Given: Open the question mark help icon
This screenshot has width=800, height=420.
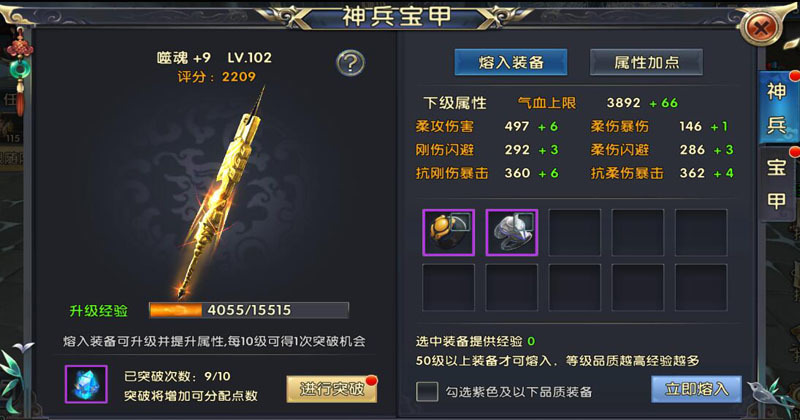Looking at the screenshot, I should (x=351, y=63).
